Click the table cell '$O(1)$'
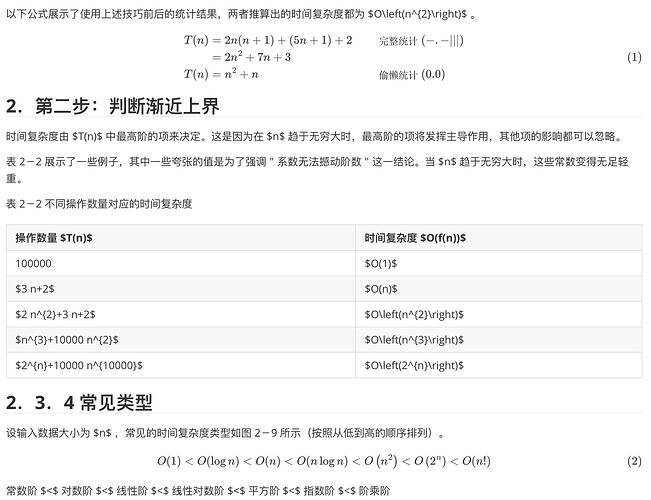 [x=499, y=263]
